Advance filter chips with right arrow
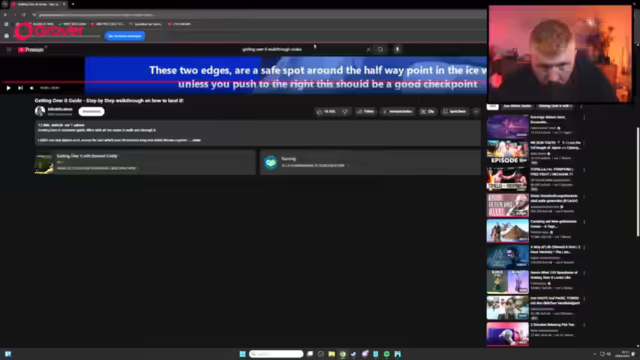Screen dimensions: 640x360 pos(581,106)
